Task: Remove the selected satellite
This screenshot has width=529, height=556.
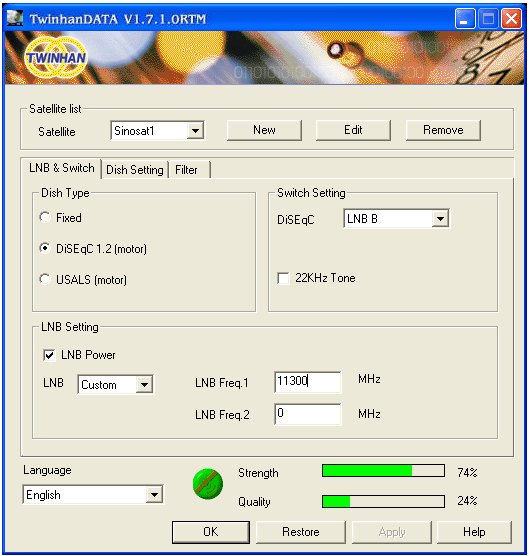Action: (443, 130)
